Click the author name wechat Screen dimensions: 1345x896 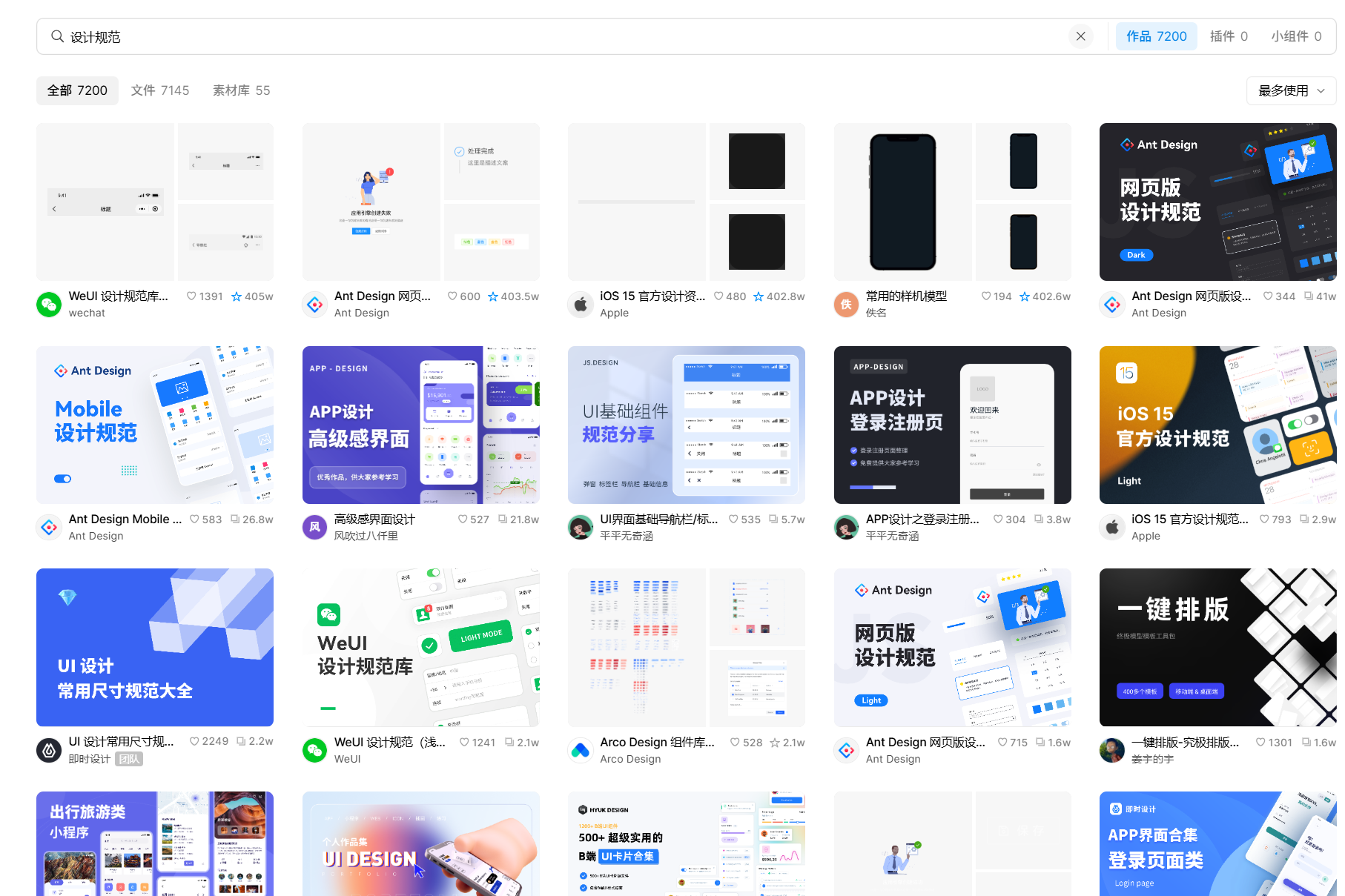pyautogui.click(x=87, y=313)
